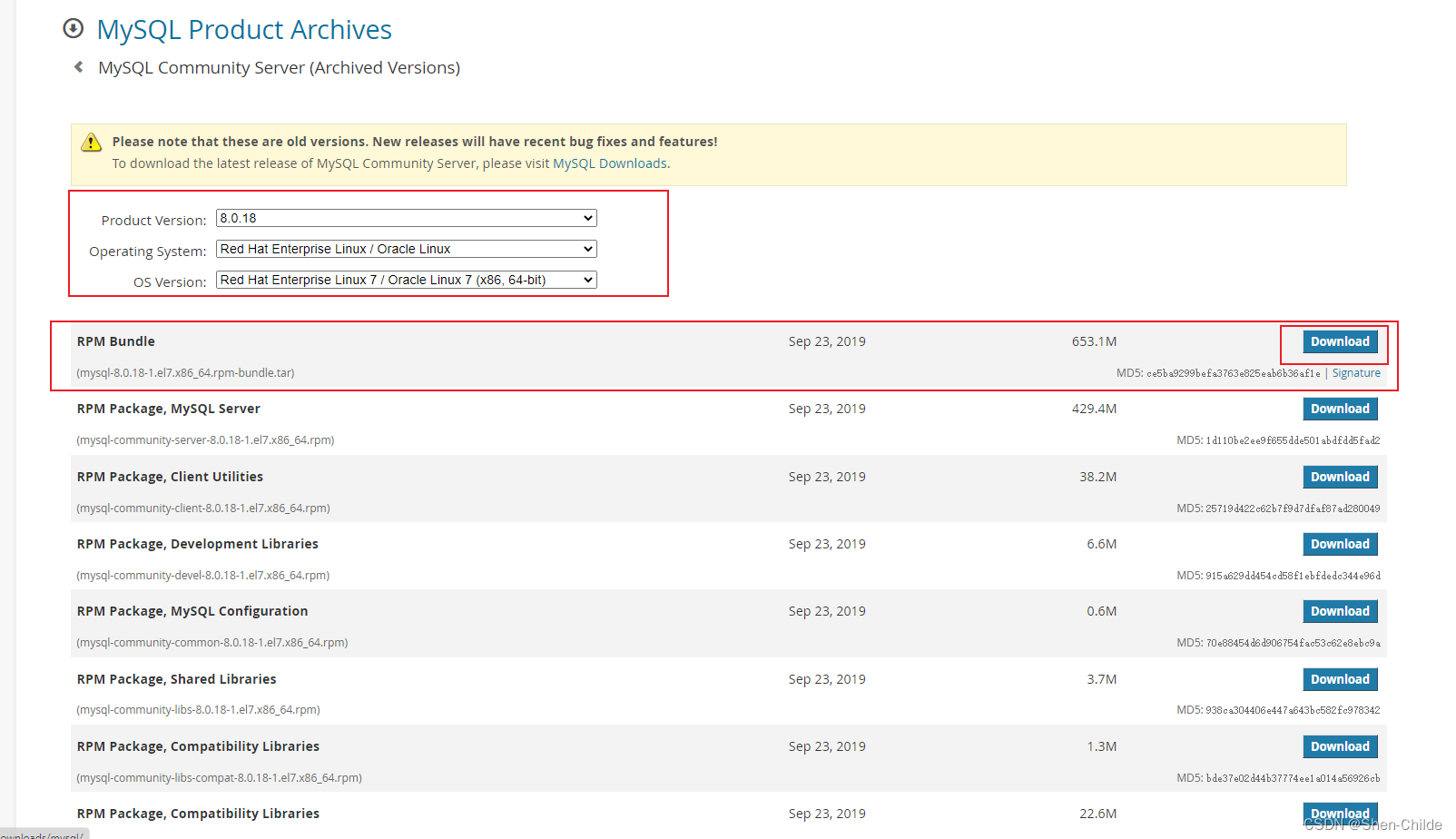Click the MySQL Community Server (Archived Versions) subtitle
Screen dimensions: 1456x839
click(279, 68)
